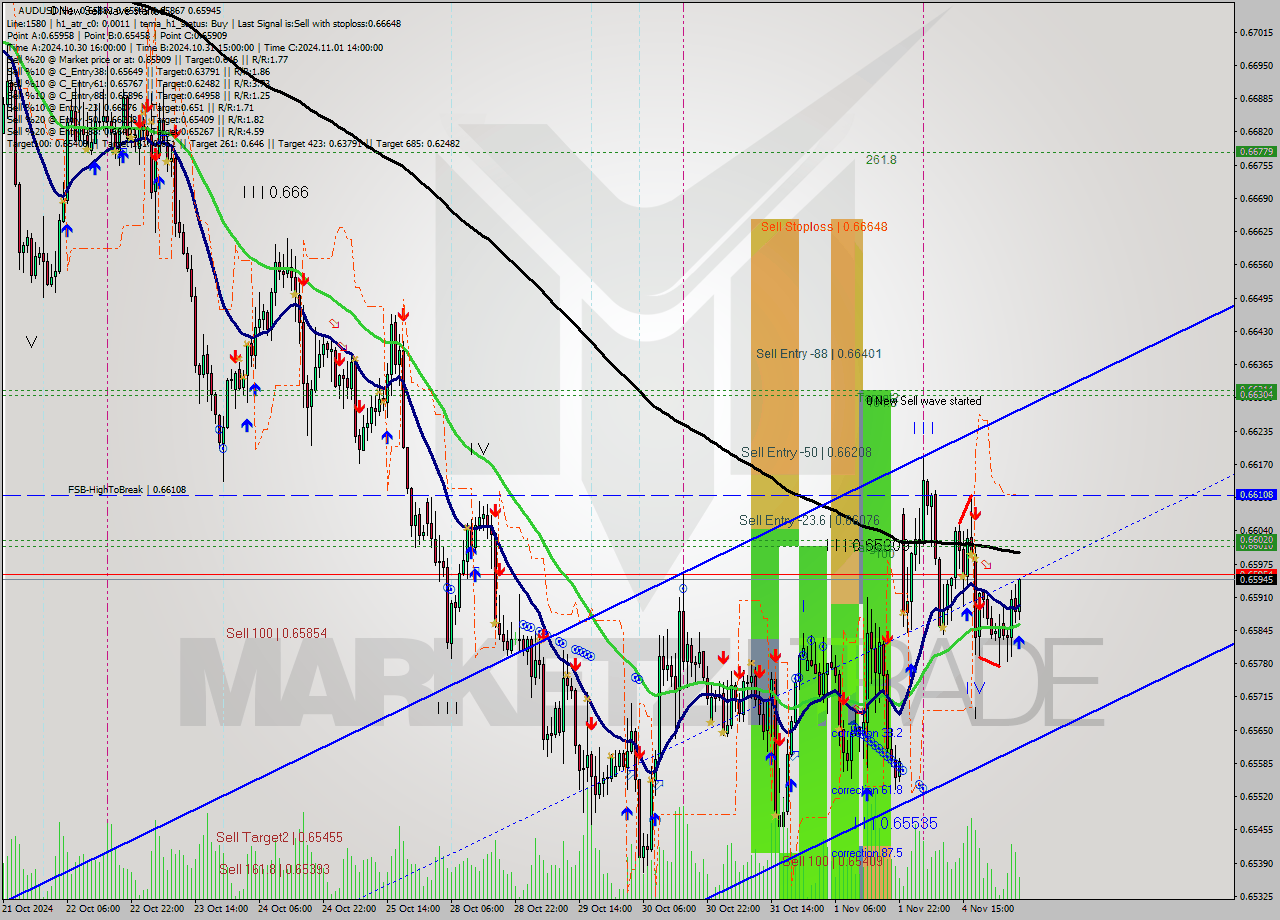This screenshot has height=920, width=1280.
Task: Click the 0.66170 price axis label
Action: click(x=1256, y=464)
